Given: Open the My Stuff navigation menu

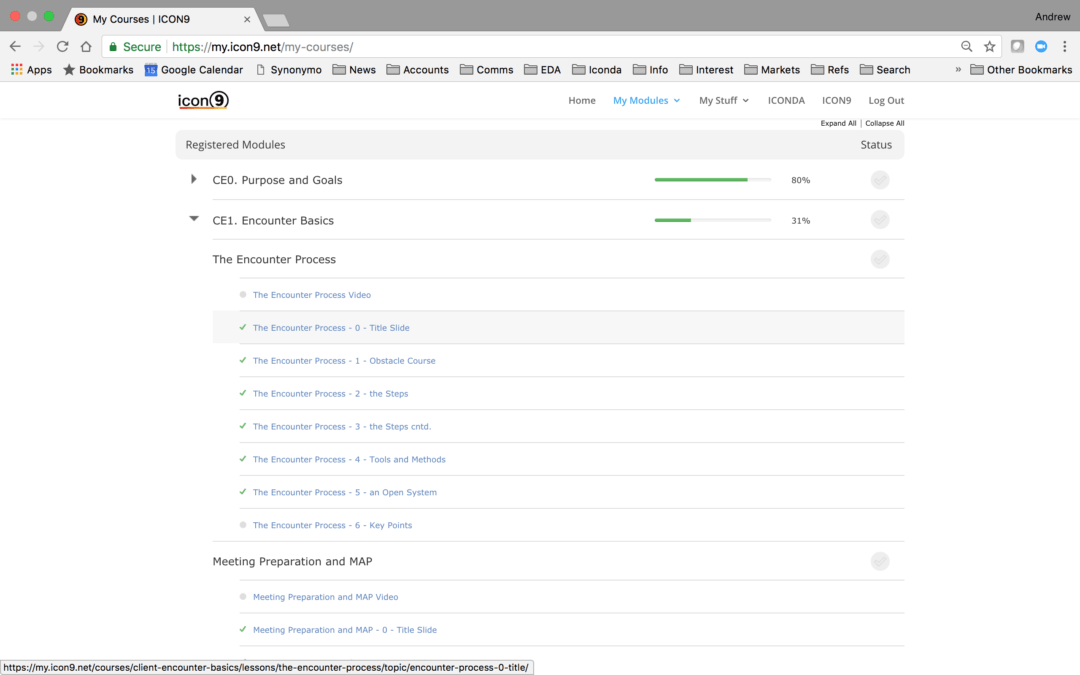Looking at the screenshot, I should click(723, 100).
